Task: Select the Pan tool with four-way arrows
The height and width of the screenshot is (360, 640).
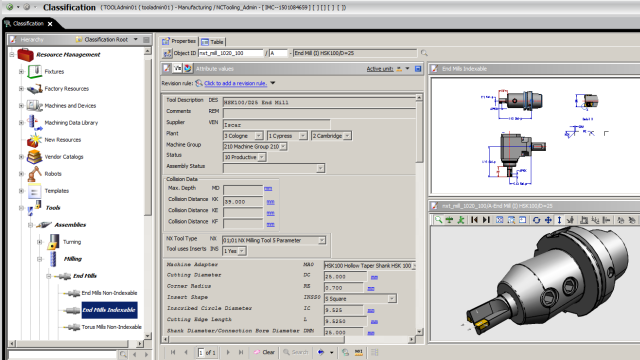Action: coord(548,220)
